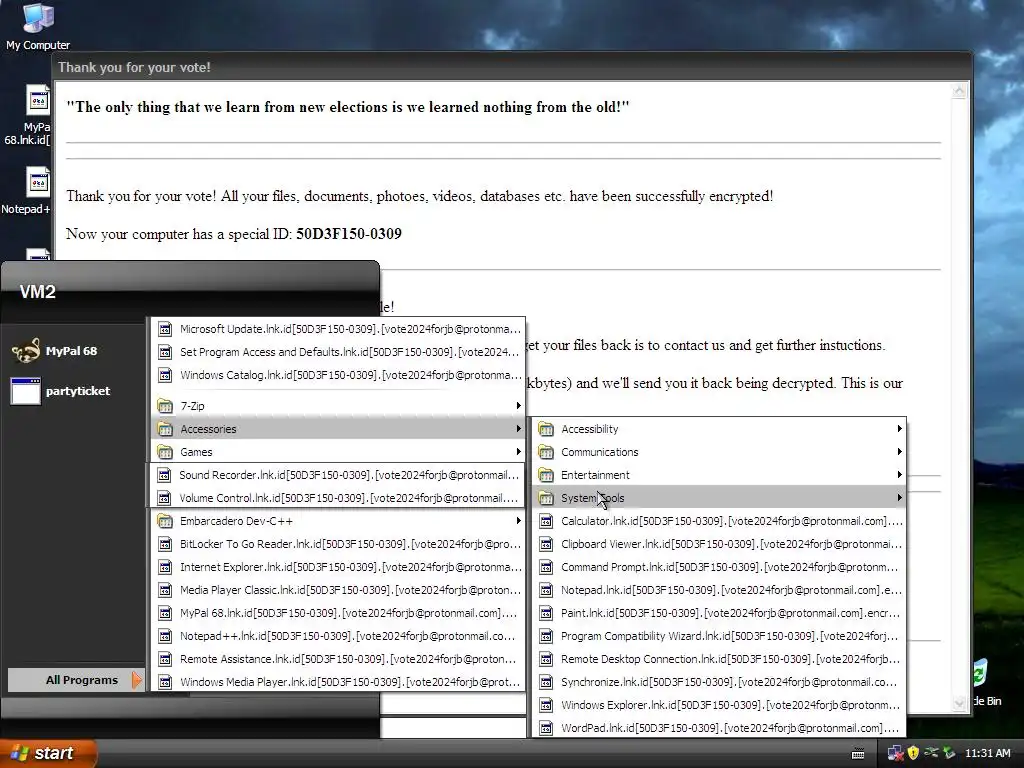Expand the System Tools submenu arrow
The height and width of the screenshot is (768, 1024).
coord(899,498)
